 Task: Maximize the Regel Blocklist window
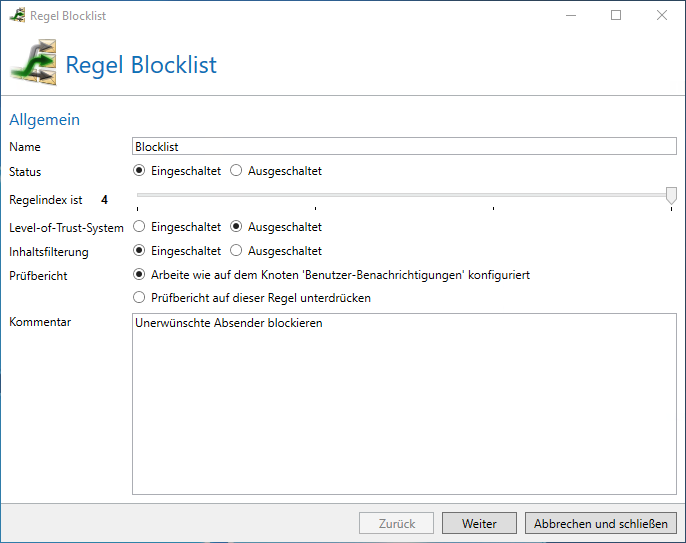coord(616,15)
